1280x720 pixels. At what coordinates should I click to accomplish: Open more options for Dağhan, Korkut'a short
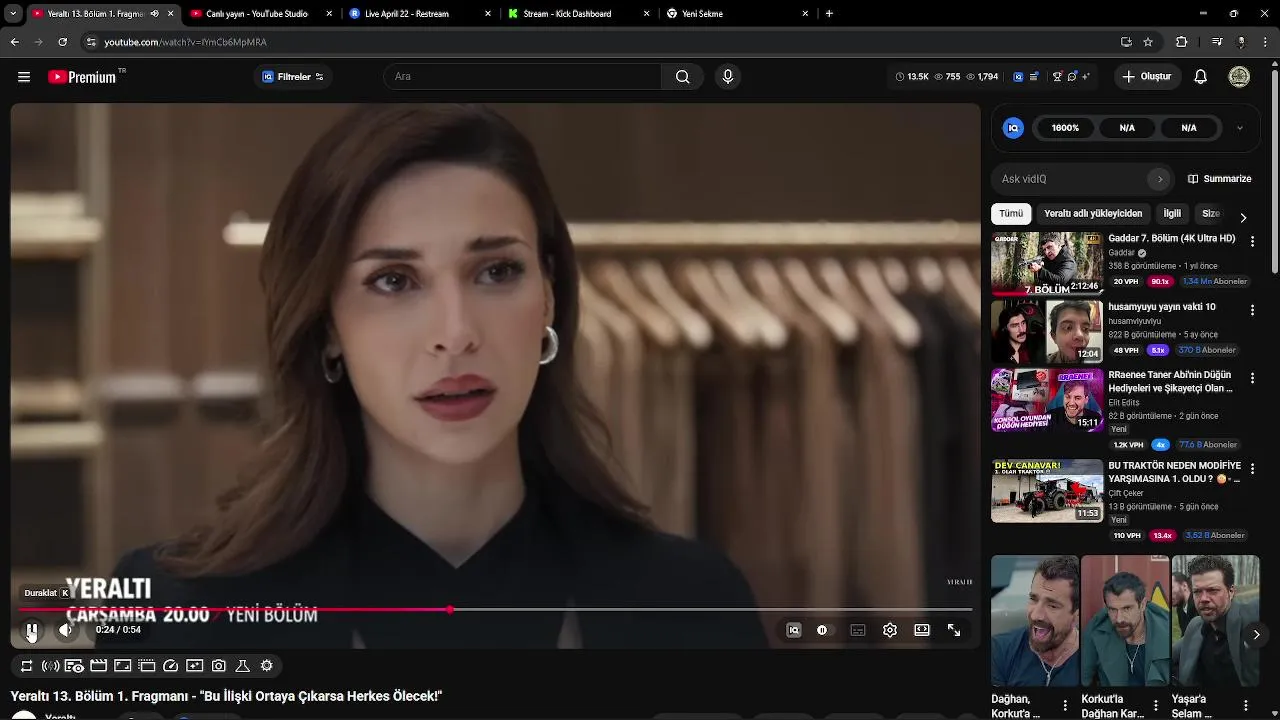pyautogui.click(x=1065, y=705)
